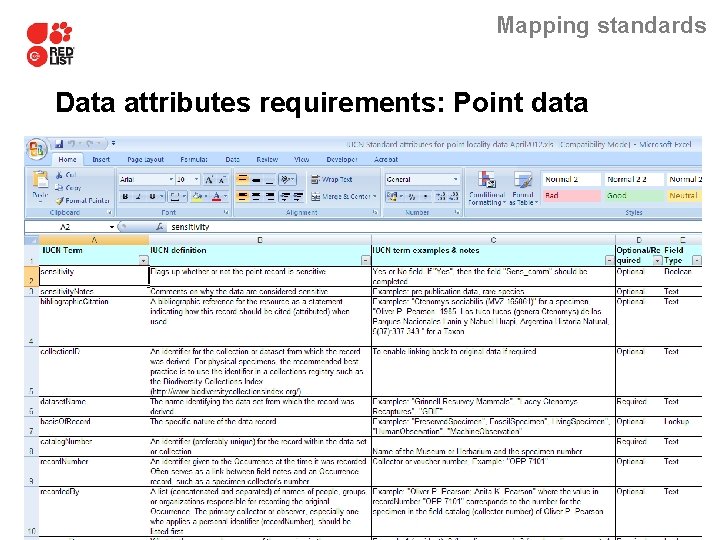
Task: Expand the Merge & Center dropdown arrow
Action: pos(375,197)
